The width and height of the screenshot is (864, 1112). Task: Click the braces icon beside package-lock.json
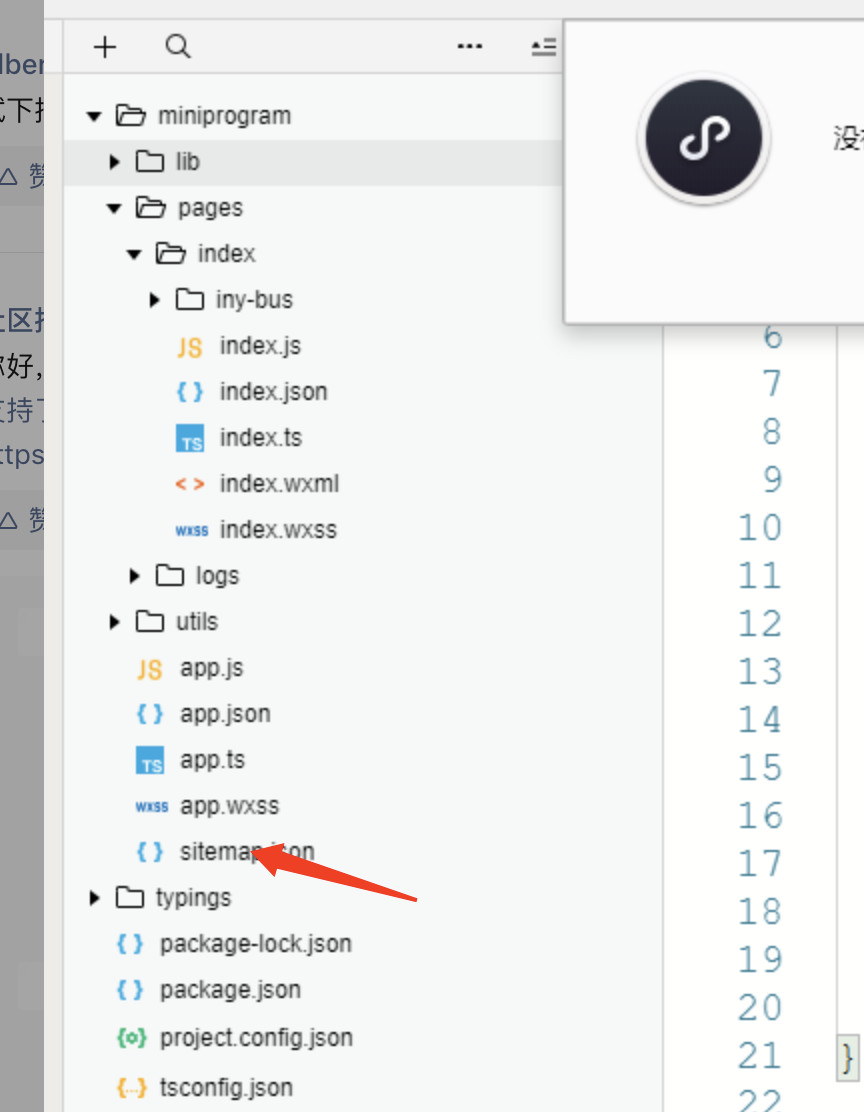[130, 944]
